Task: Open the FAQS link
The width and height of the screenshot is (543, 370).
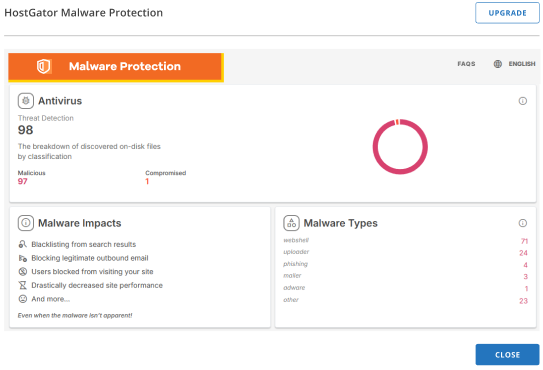Action: pyautogui.click(x=466, y=64)
